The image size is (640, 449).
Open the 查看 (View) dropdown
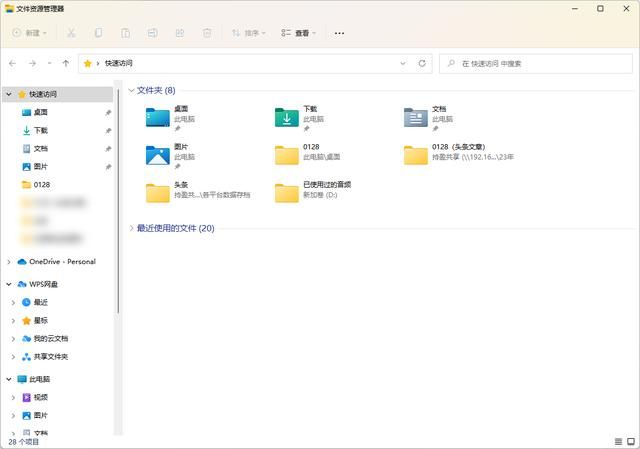(x=298, y=33)
